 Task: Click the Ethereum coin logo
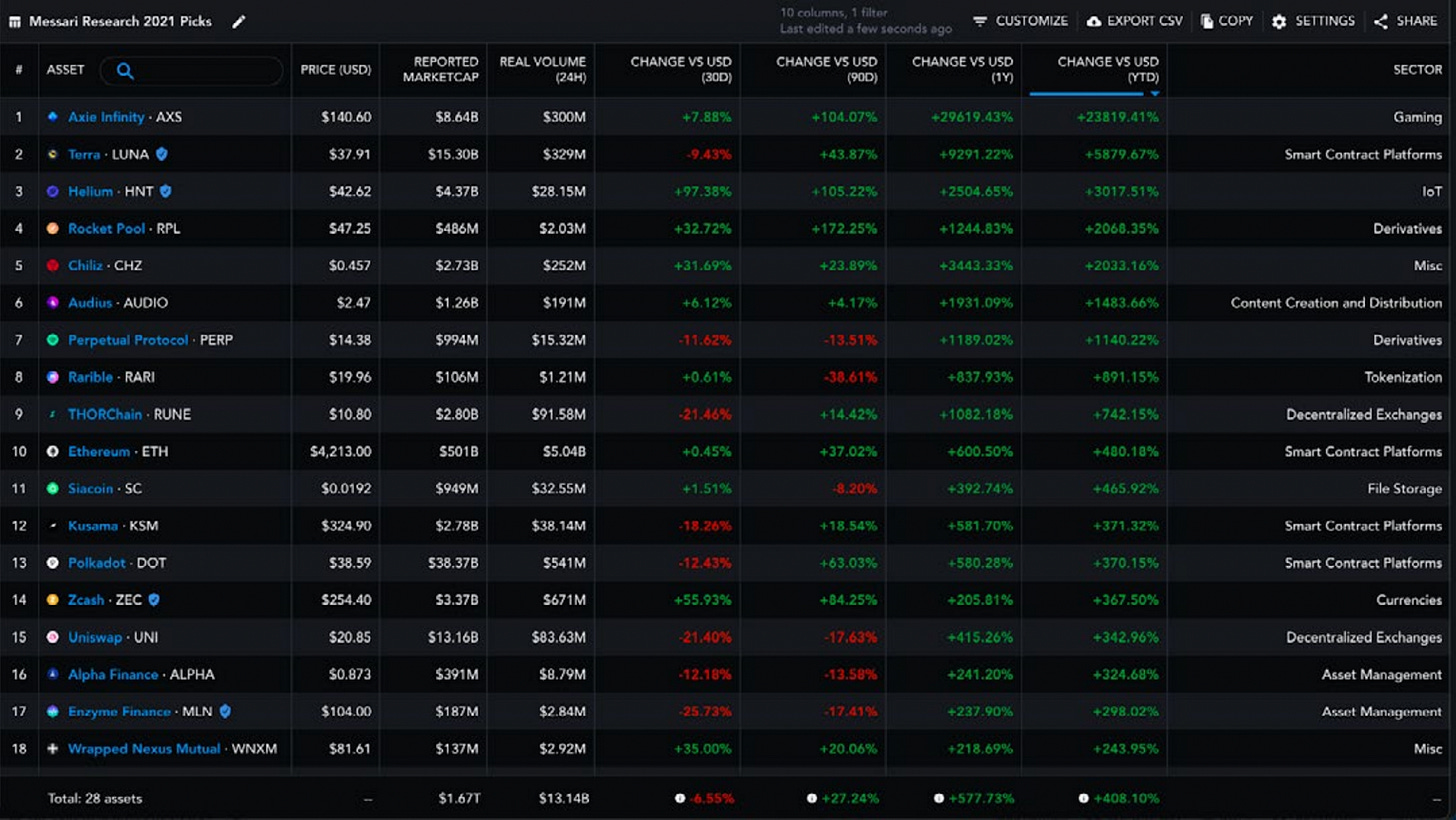53,451
